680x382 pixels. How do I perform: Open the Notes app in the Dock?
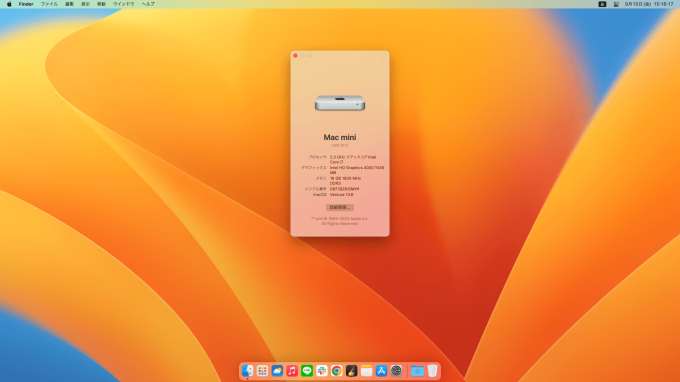point(366,371)
